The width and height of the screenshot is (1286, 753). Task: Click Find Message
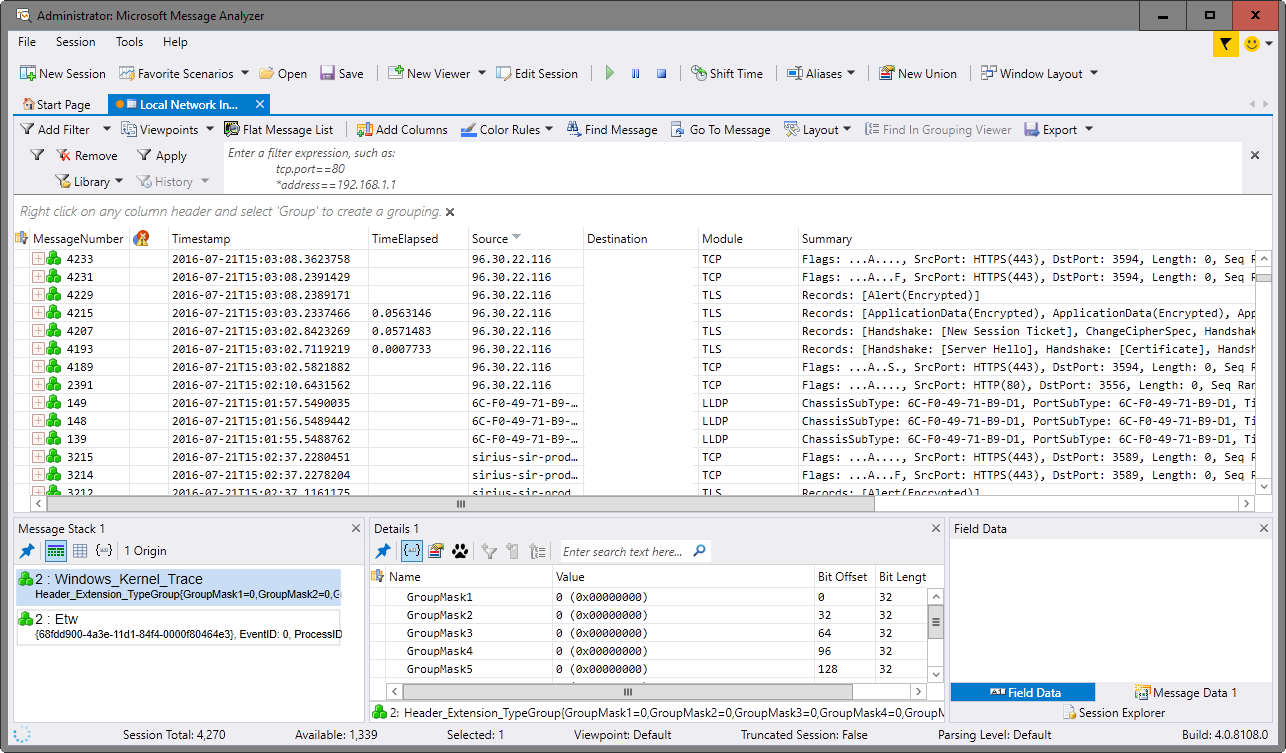(612, 129)
